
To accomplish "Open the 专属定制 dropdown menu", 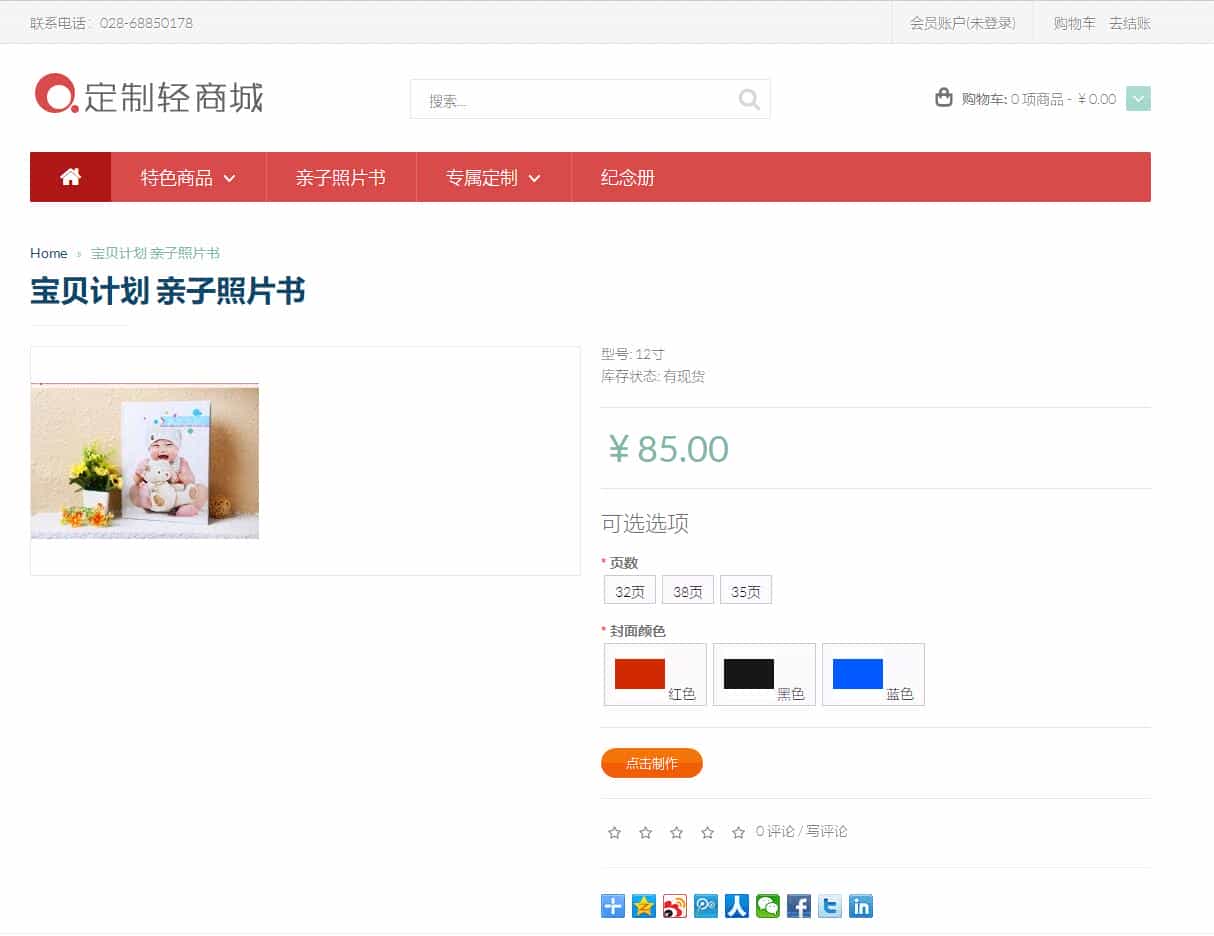I will [493, 177].
